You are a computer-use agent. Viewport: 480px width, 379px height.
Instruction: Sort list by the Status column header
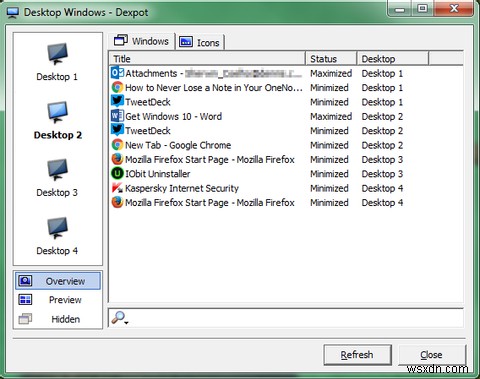tap(331, 59)
